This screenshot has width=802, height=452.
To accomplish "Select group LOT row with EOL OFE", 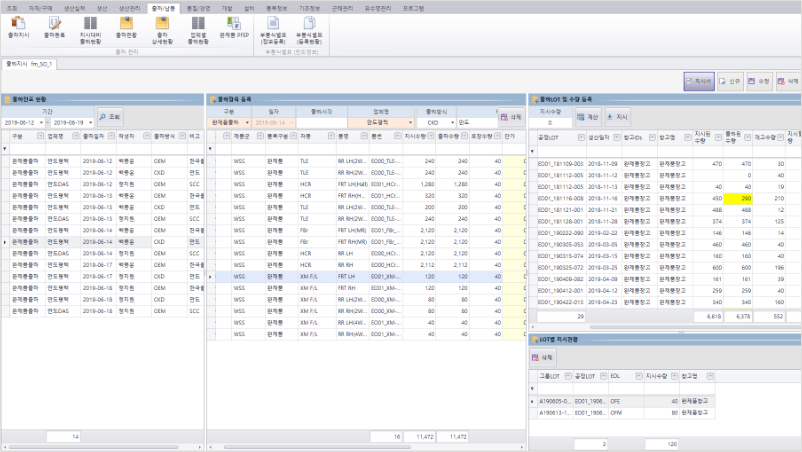I will click(622, 401).
